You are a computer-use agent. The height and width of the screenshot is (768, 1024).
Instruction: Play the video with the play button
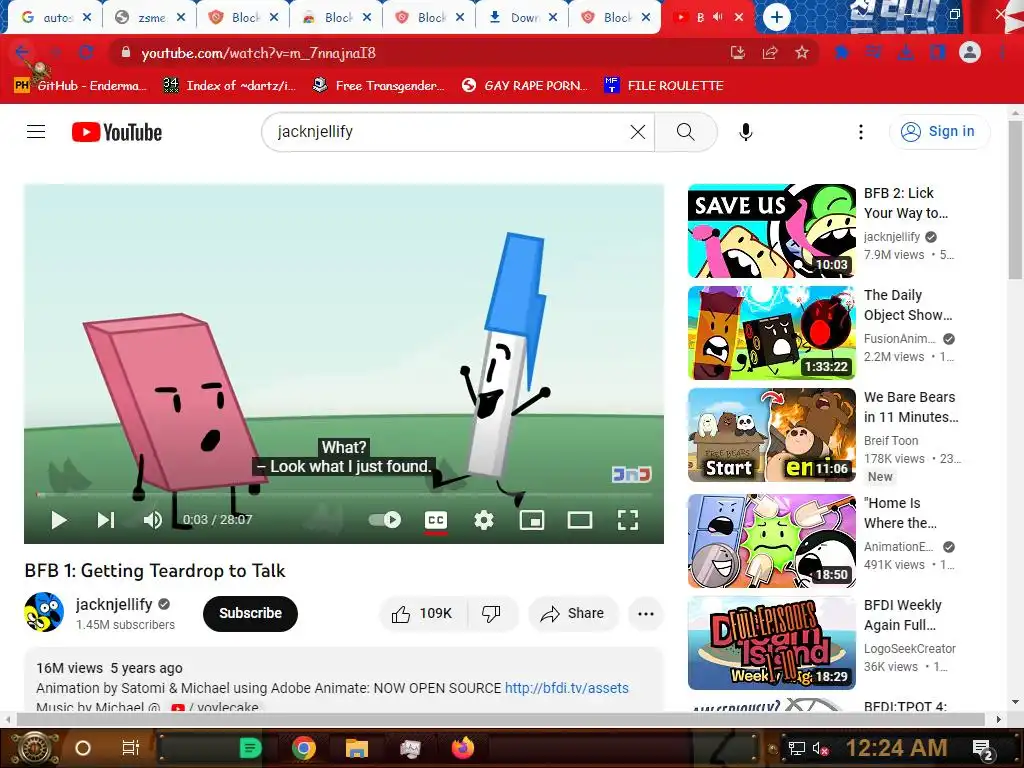point(59,520)
